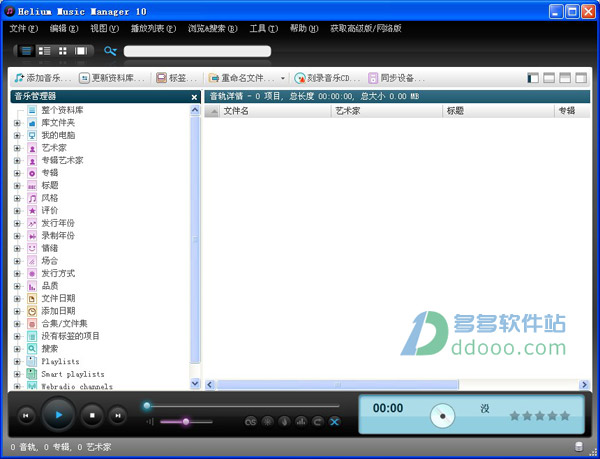
Task: Expand the 我的电脑 tree node
Action: click(x=17, y=136)
